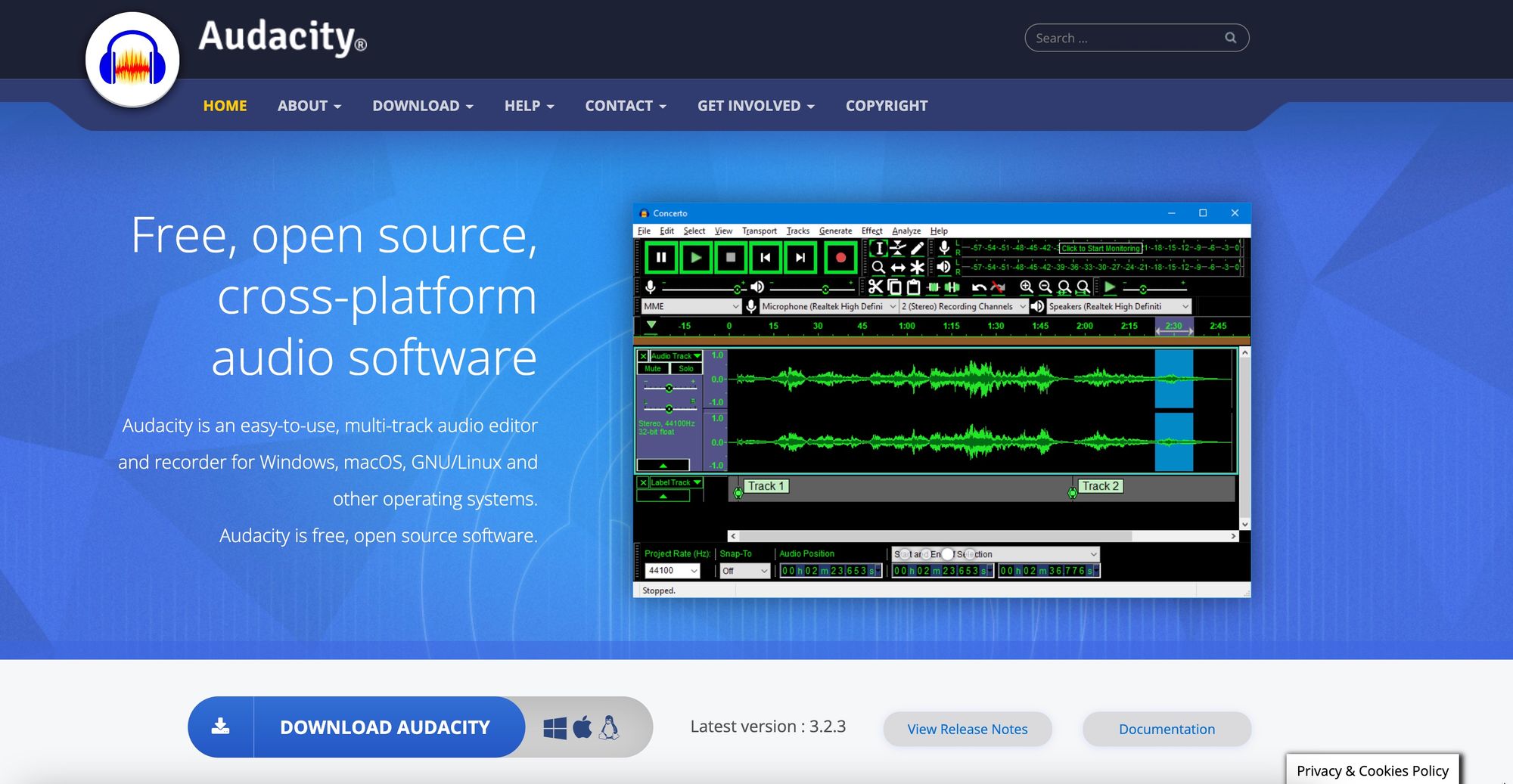
Task: Open the Effect menu in Audacity
Action: pyautogui.click(x=871, y=231)
